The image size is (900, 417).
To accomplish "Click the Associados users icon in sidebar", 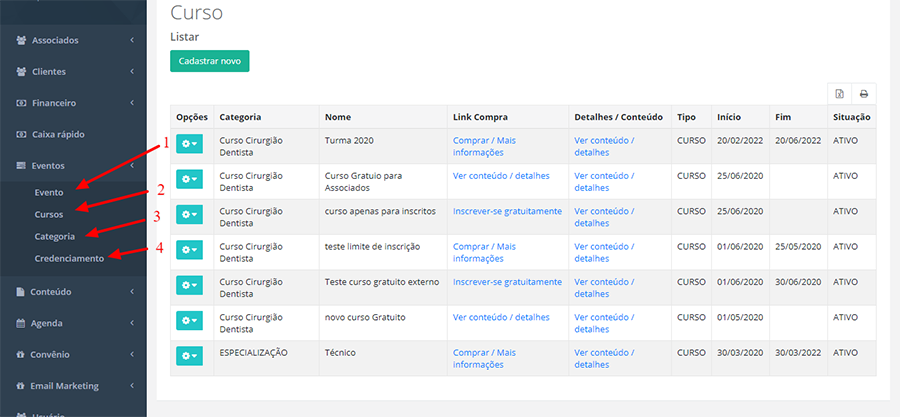I will [21, 41].
